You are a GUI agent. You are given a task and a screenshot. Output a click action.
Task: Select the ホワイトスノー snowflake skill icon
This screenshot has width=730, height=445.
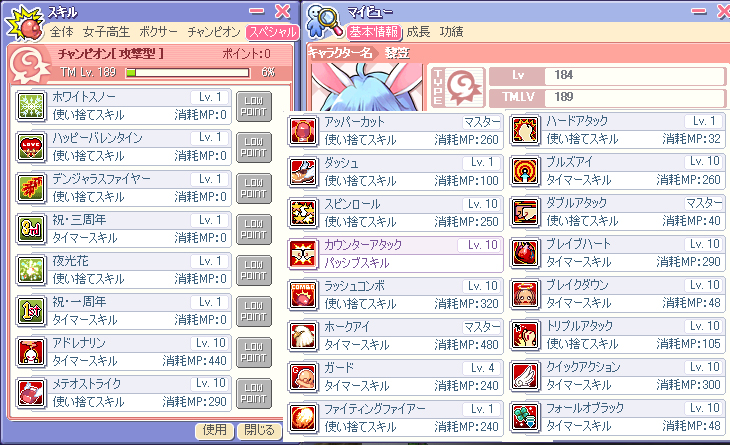coord(31,106)
